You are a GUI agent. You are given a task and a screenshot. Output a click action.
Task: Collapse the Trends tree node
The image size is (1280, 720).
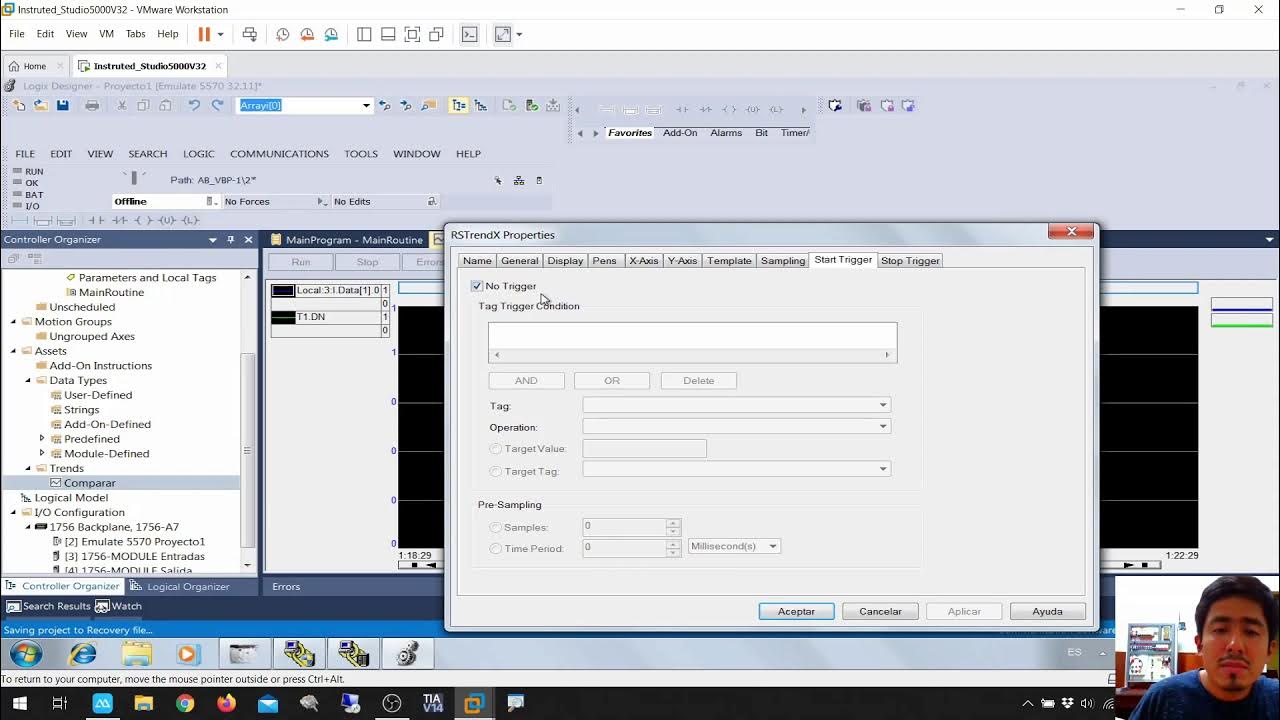[x=28, y=468]
